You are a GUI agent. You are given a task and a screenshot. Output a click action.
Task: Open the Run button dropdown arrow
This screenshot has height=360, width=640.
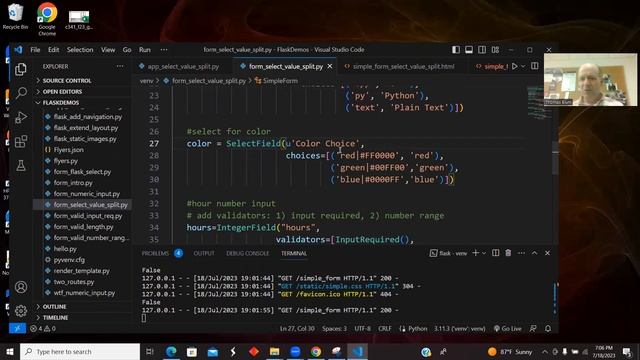[x=523, y=66]
